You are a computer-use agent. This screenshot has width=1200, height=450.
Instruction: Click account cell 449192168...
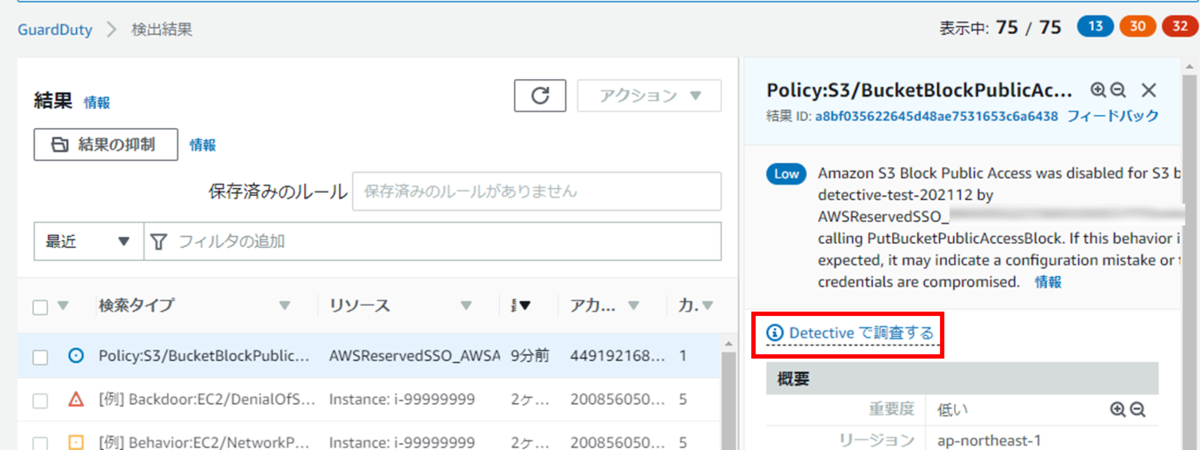click(x=616, y=356)
